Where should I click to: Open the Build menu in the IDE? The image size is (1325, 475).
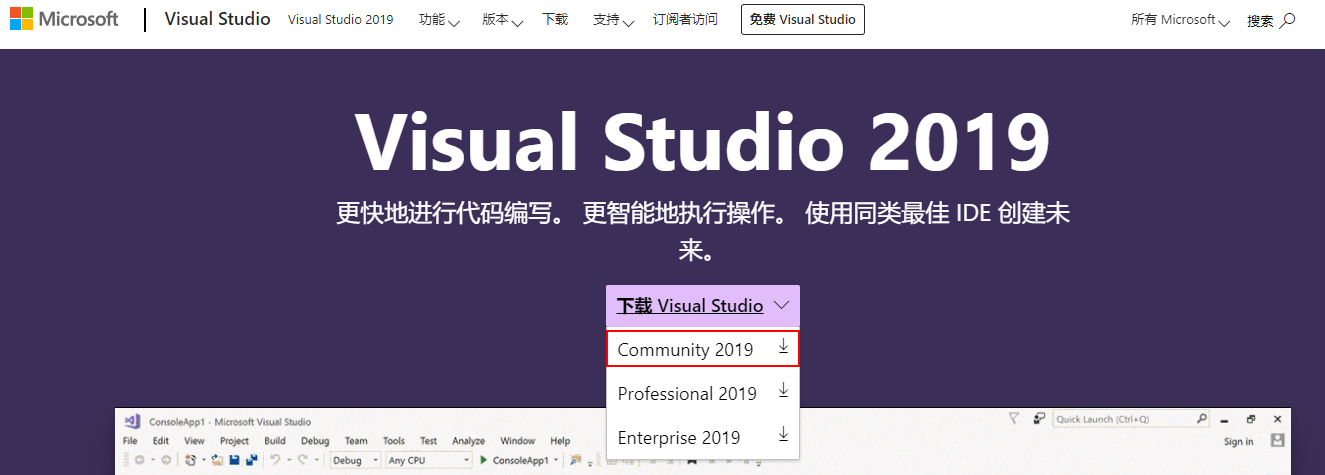(x=275, y=441)
